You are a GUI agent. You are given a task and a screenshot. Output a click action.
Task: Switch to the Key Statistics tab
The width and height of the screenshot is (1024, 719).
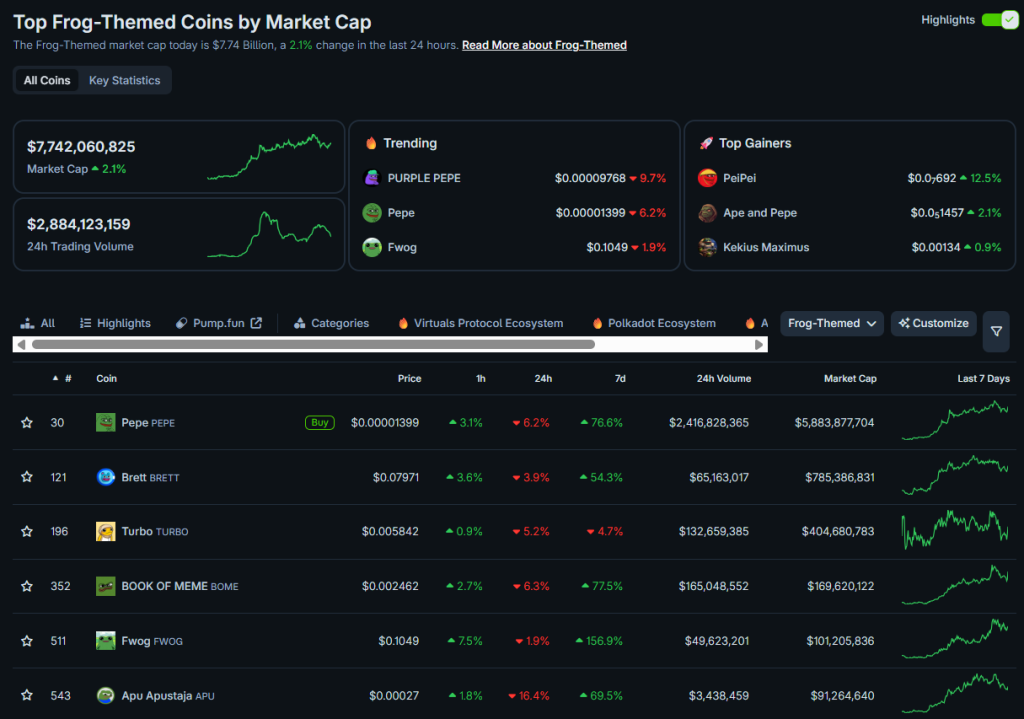click(x=124, y=80)
